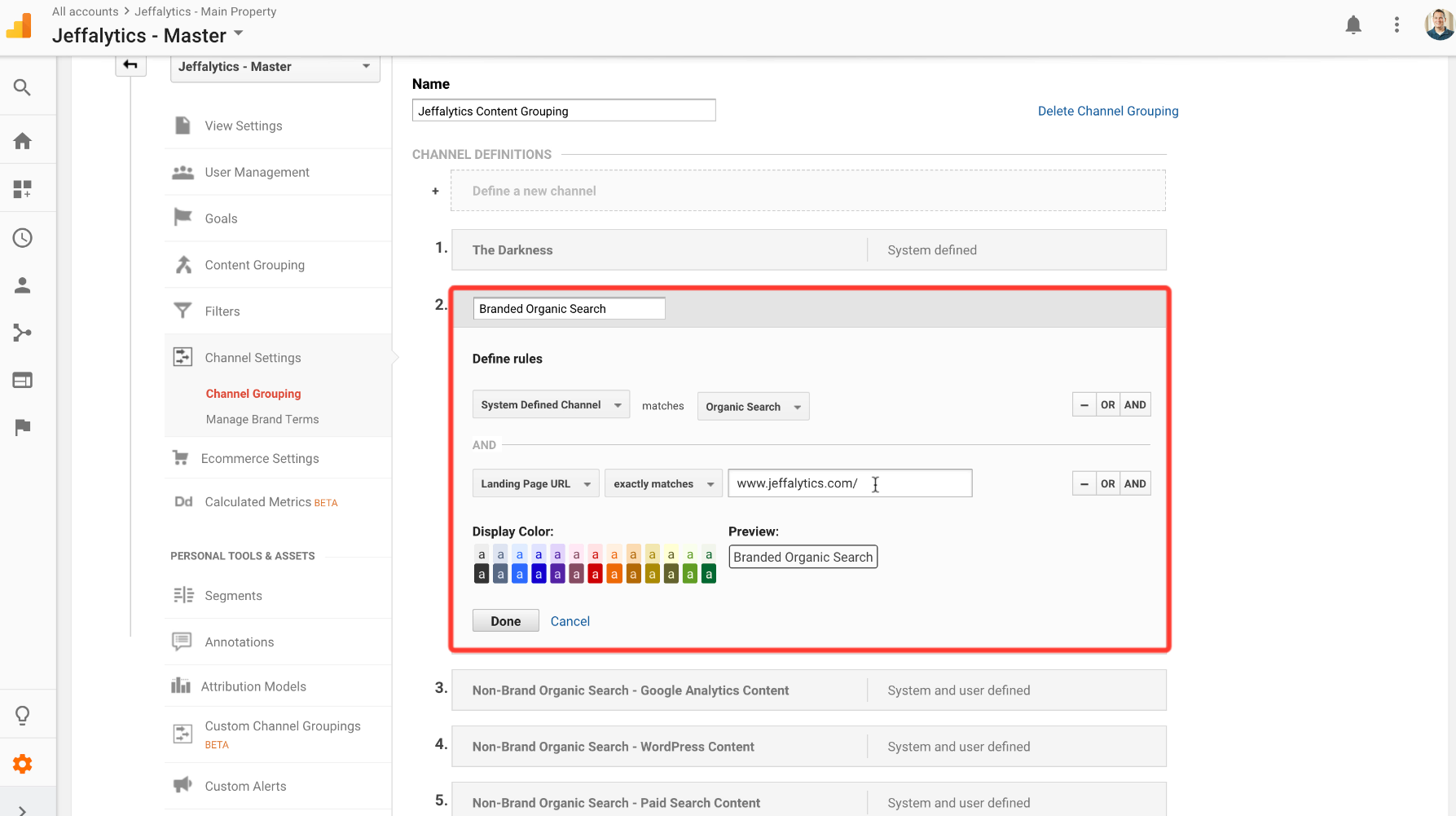Expand Non-Brand Organic Search - Google Analytics Content row
The image size is (1456, 816).
[808, 690]
